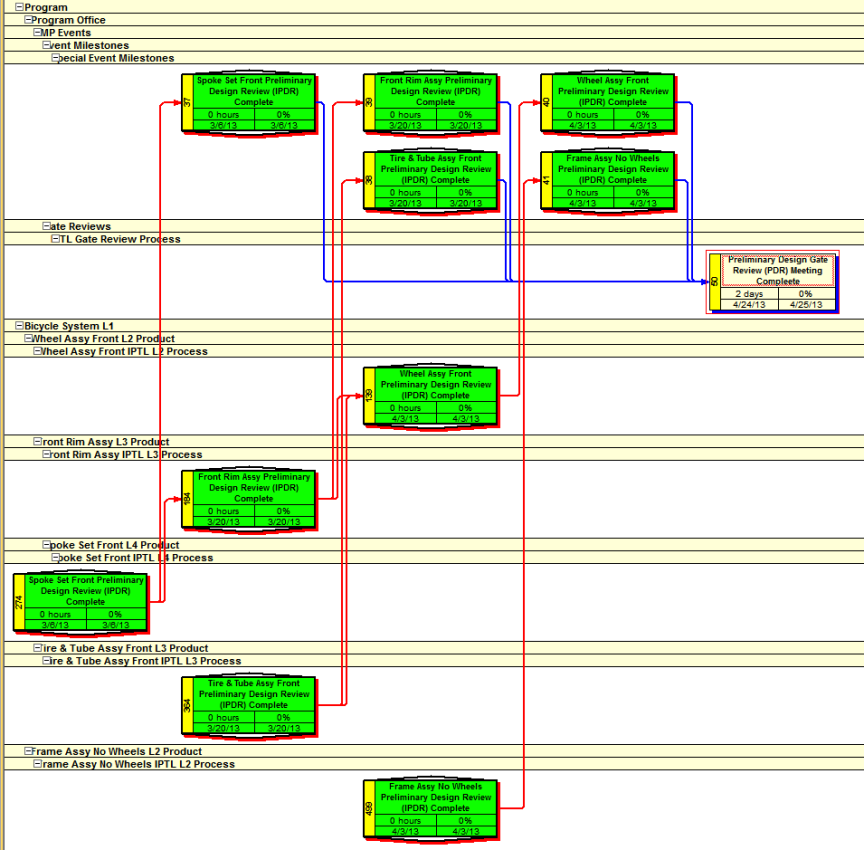Select task 39 Front Rim Assy IPDR node
This screenshot has width=864, height=850.
pyautogui.click(x=435, y=91)
